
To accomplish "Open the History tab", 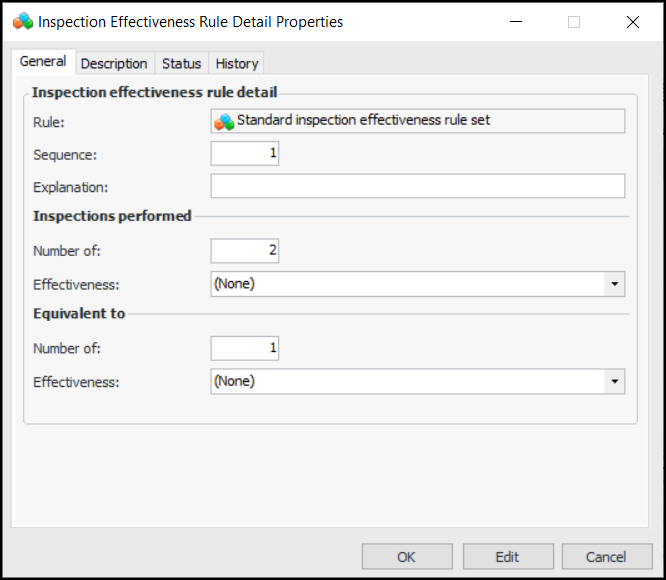I will point(237,63).
